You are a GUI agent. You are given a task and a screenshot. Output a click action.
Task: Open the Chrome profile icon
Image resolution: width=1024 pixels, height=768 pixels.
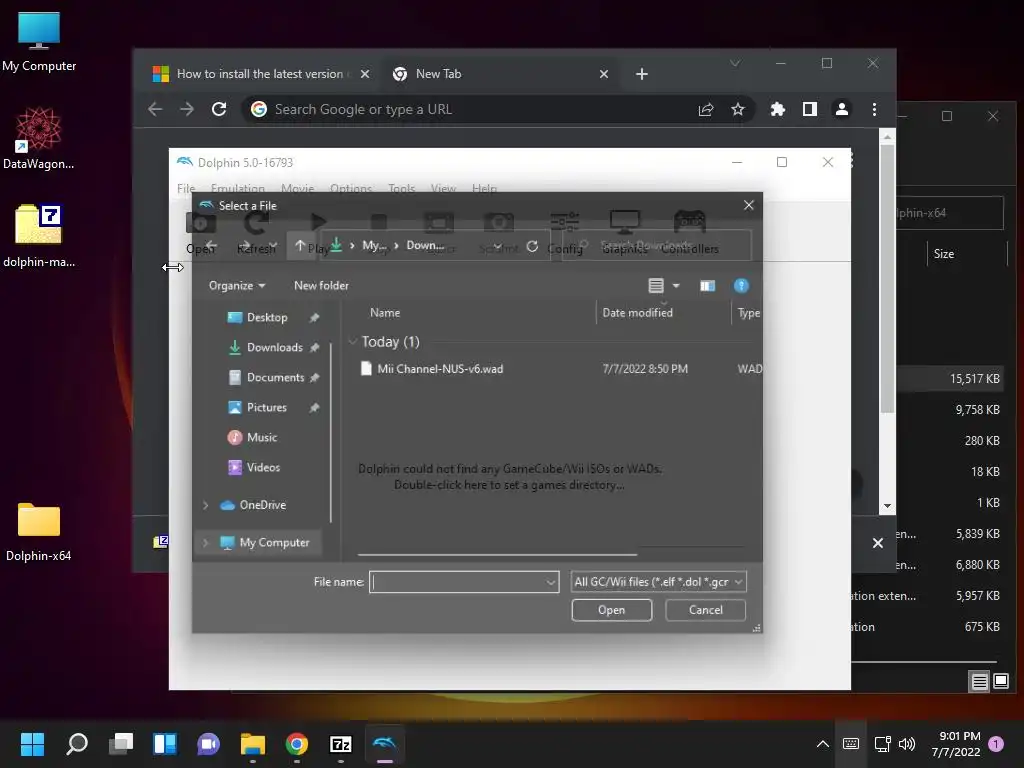842,109
